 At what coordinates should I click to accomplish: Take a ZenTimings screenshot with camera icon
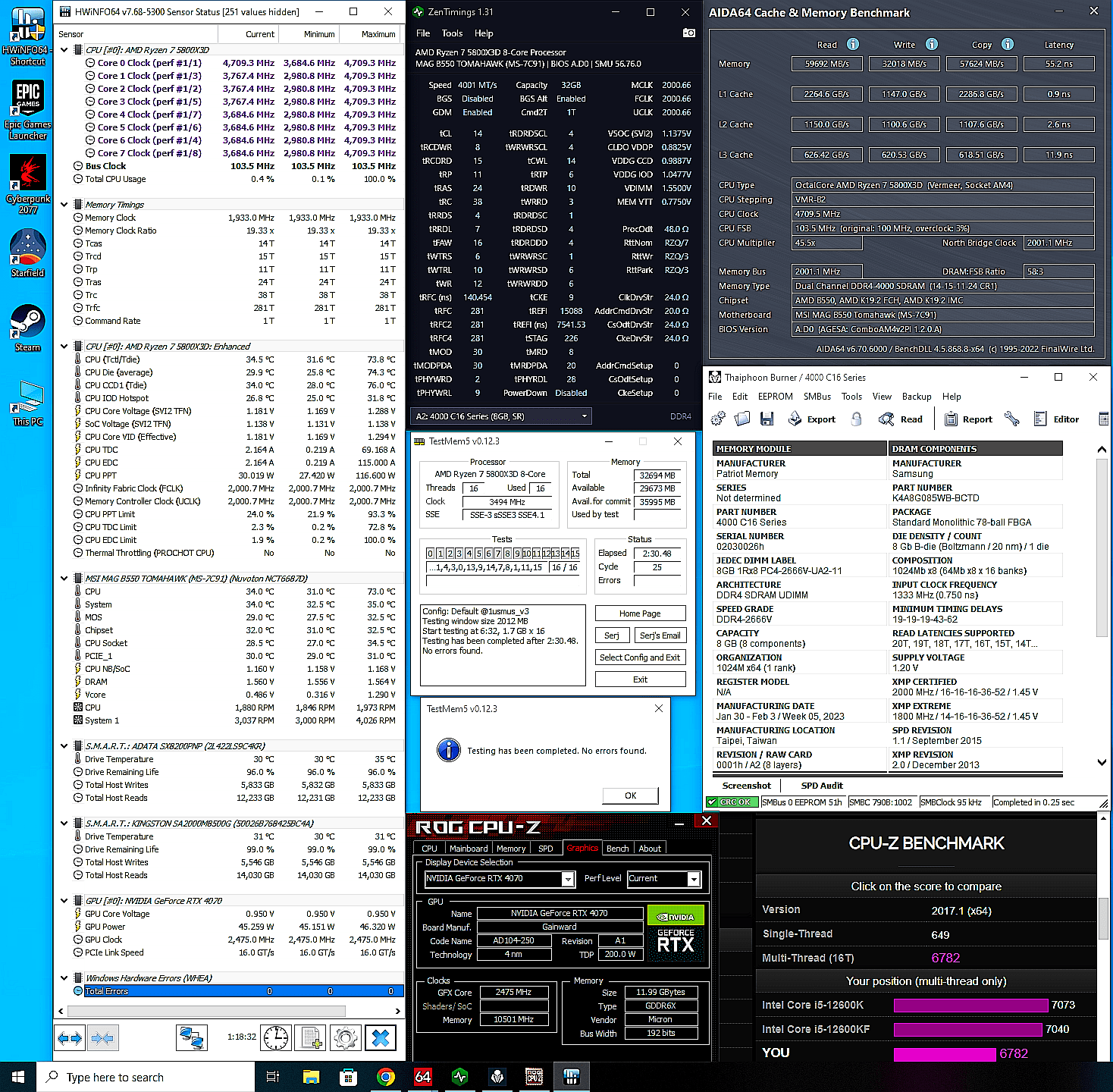tap(688, 33)
